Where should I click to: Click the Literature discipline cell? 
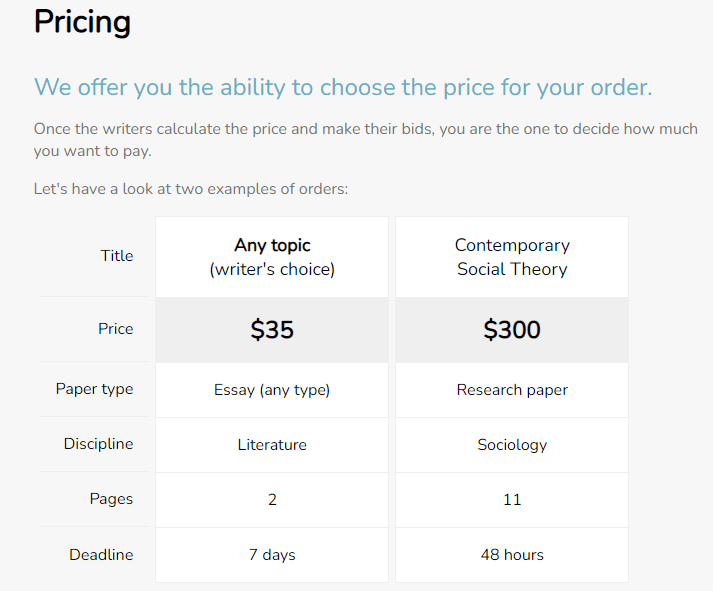tap(272, 445)
